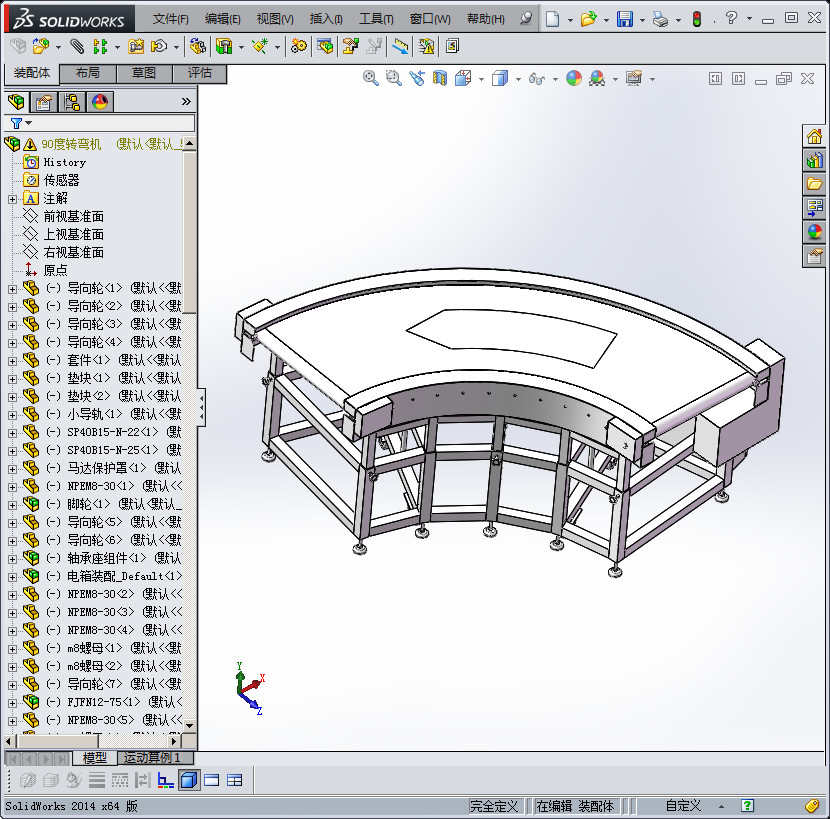The height and width of the screenshot is (819, 830).
Task: Open the 插入(I) menu
Action: pyautogui.click(x=326, y=19)
